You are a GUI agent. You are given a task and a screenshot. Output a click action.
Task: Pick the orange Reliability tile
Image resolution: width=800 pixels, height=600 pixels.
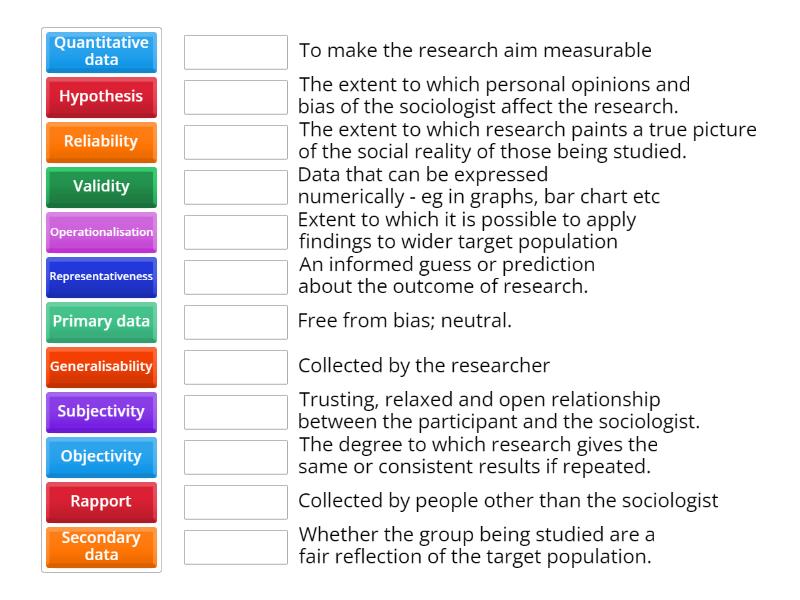click(x=101, y=142)
